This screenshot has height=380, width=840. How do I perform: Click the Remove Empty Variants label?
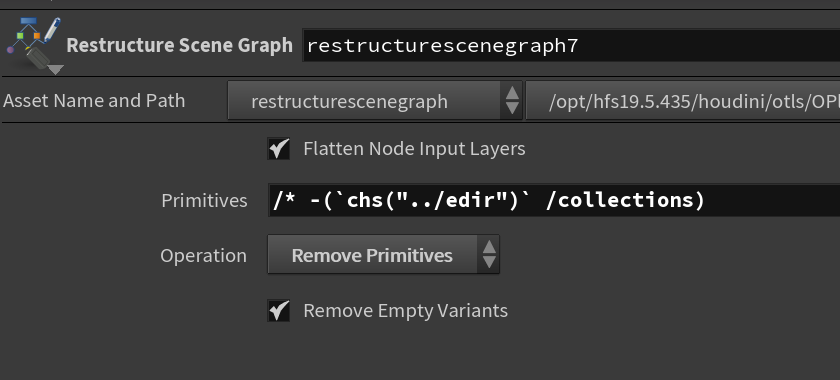pyautogui.click(x=406, y=311)
